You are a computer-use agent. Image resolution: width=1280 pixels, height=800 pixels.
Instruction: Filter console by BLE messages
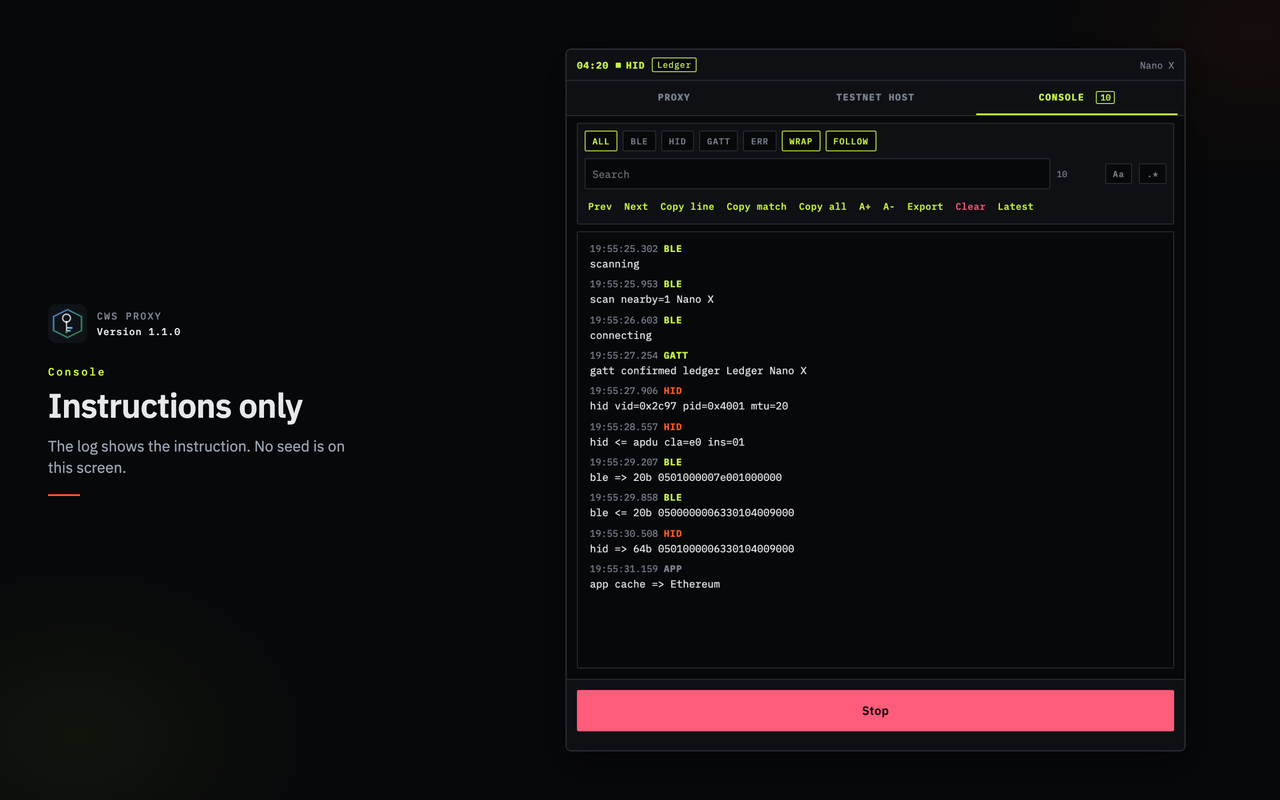click(x=639, y=141)
